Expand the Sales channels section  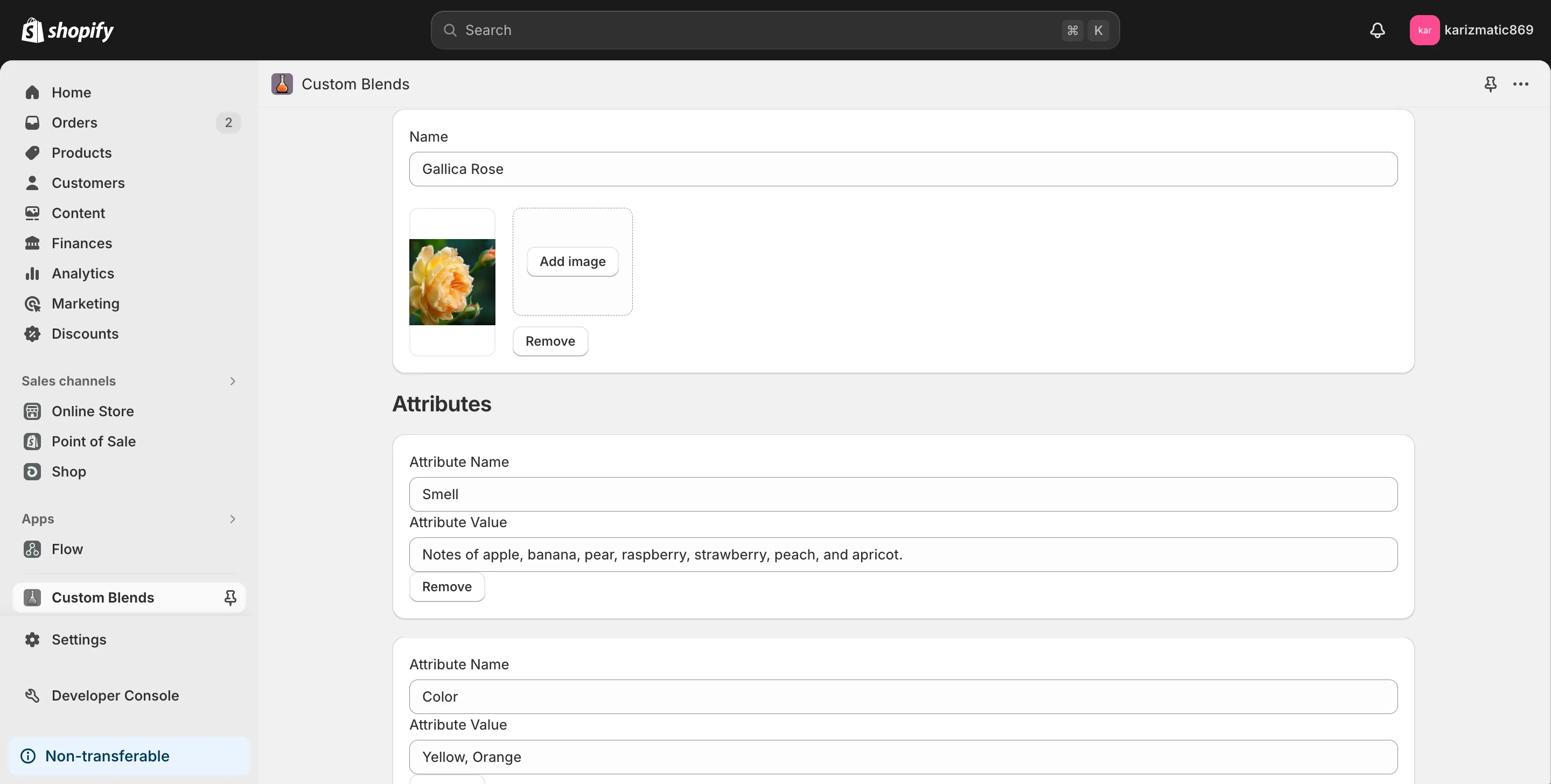pyautogui.click(x=233, y=381)
